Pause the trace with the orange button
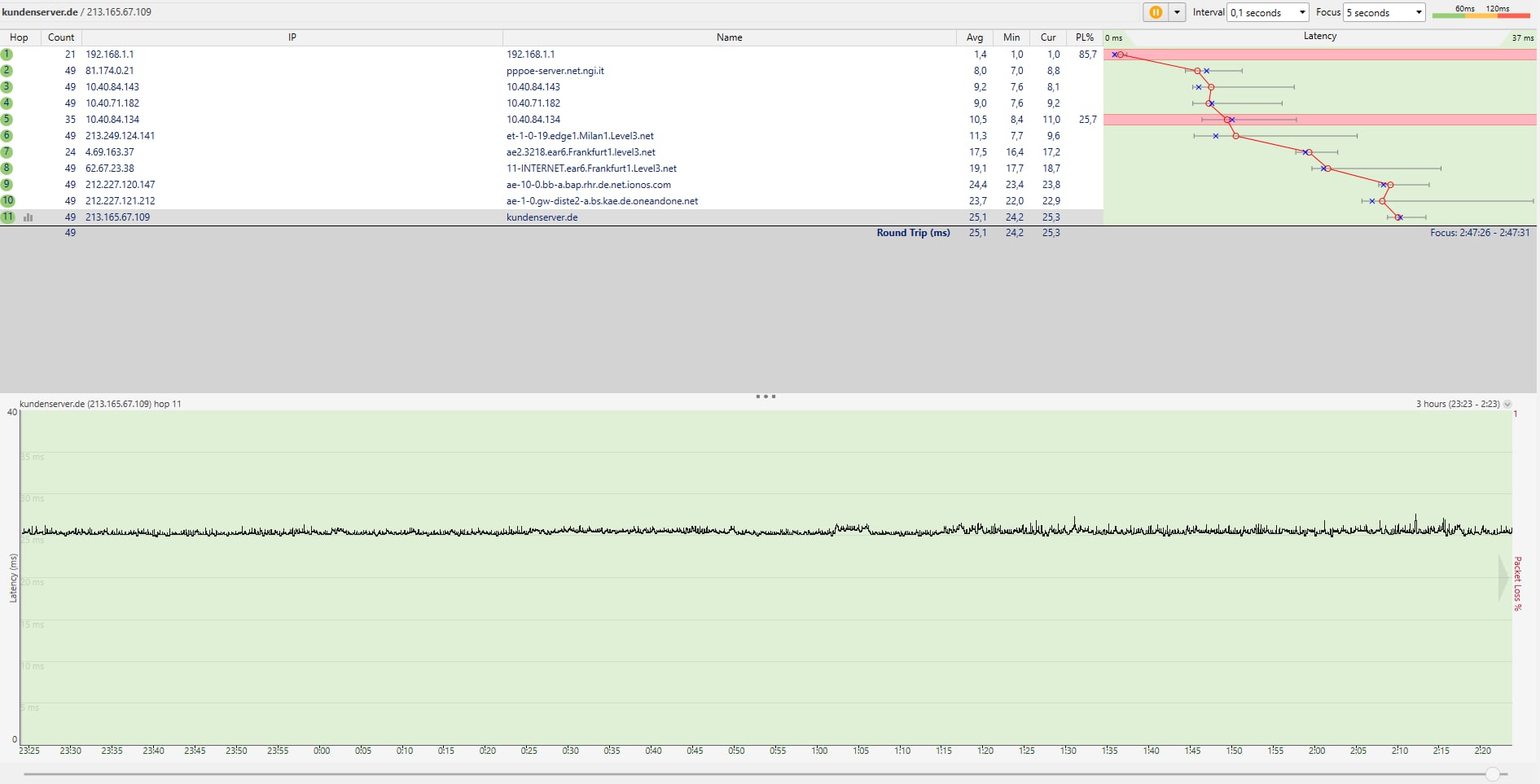1540x784 pixels. pos(1155,12)
